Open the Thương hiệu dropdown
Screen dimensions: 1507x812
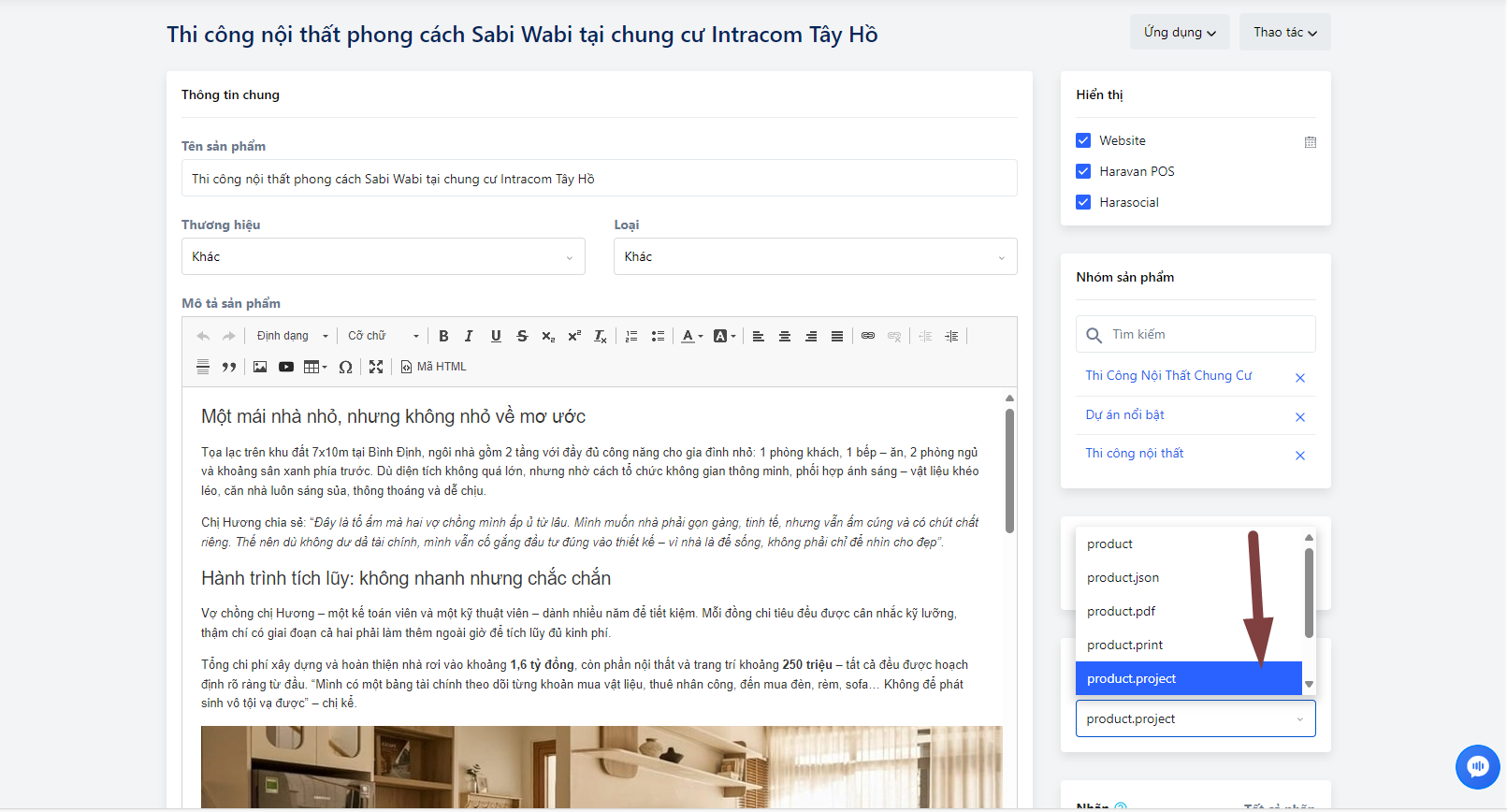[383, 256]
